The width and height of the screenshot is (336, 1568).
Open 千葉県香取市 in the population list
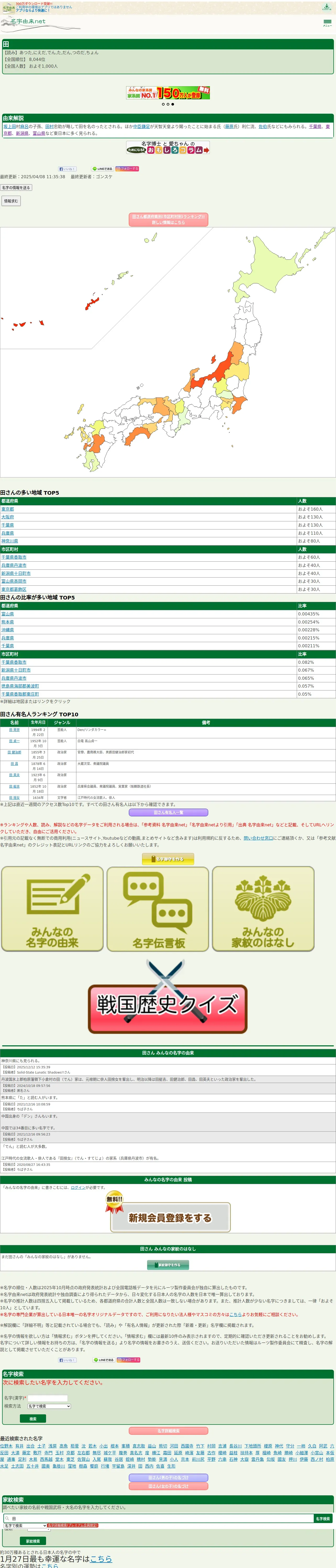click(14, 557)
